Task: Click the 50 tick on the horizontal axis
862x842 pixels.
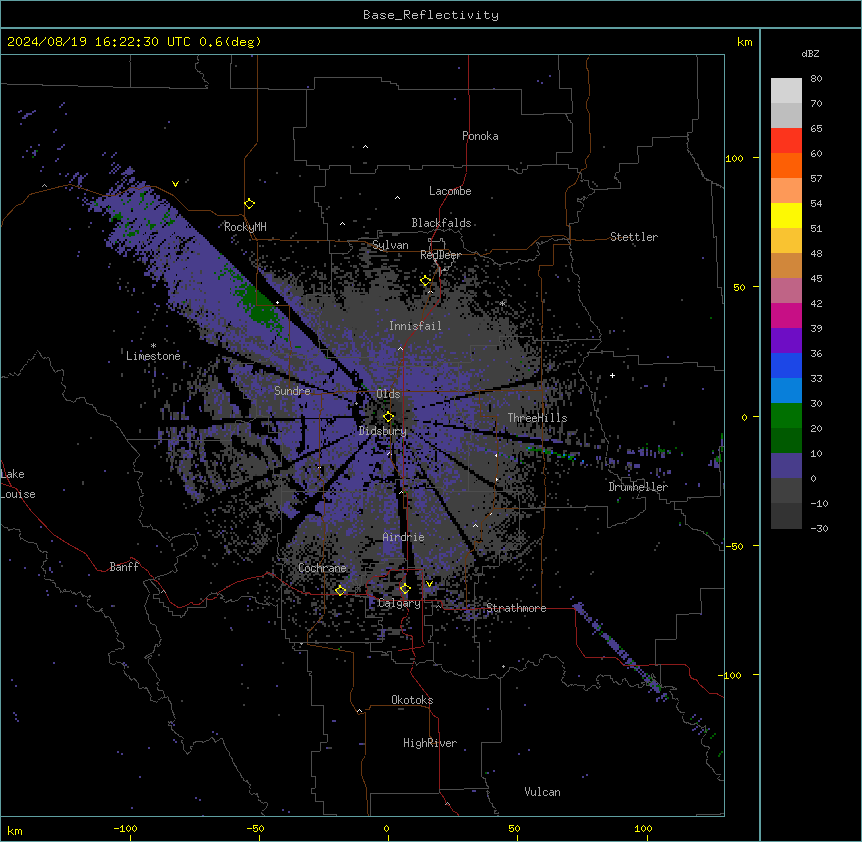Action: (515, 828)
